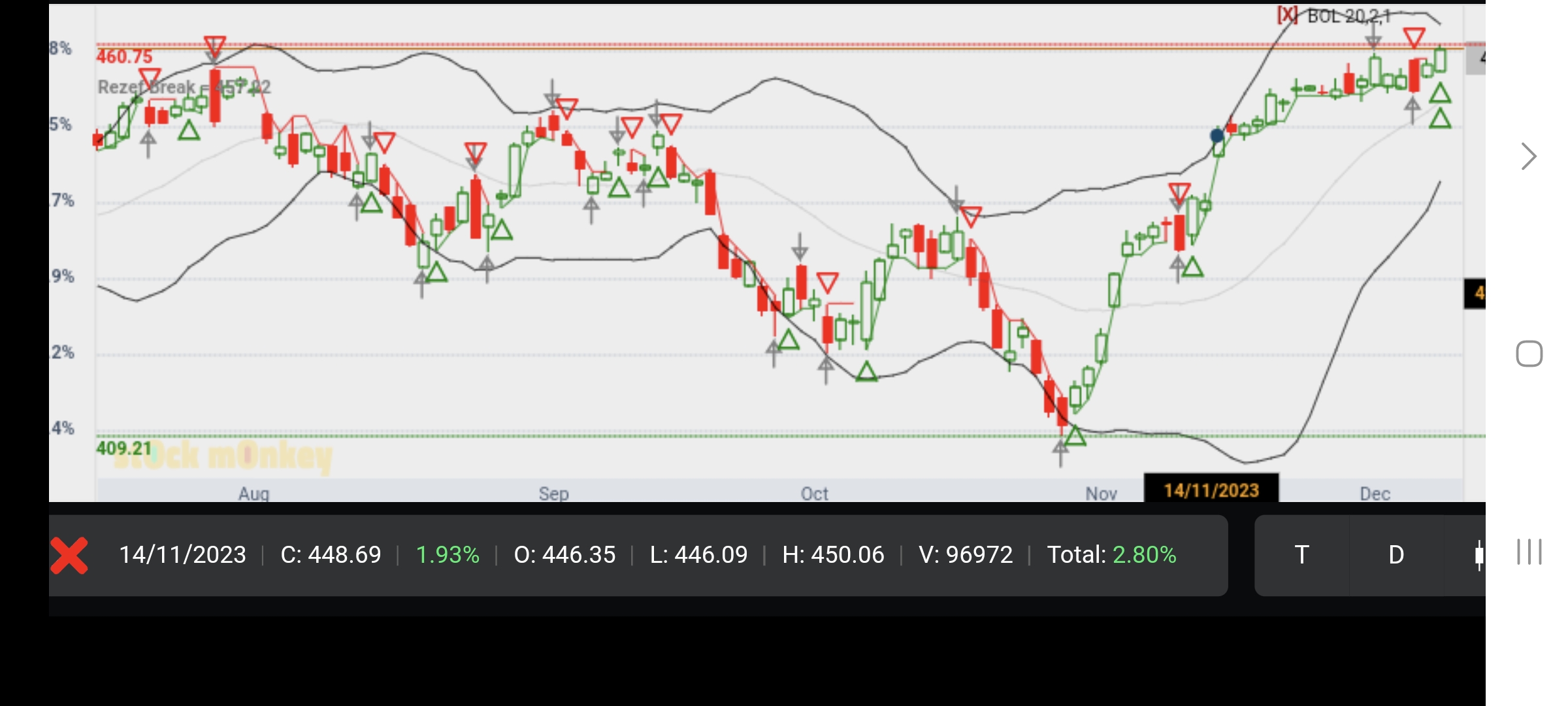Open Android recent apps bars icon
Image resolution: width=1568 pixels, height=706 pixels.
pos(1529,552)
